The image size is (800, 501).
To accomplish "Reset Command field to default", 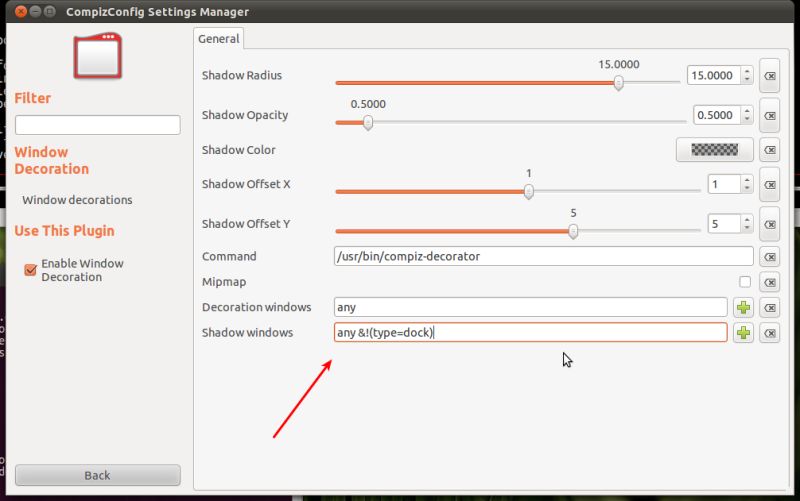I will [x=769, y=257].
